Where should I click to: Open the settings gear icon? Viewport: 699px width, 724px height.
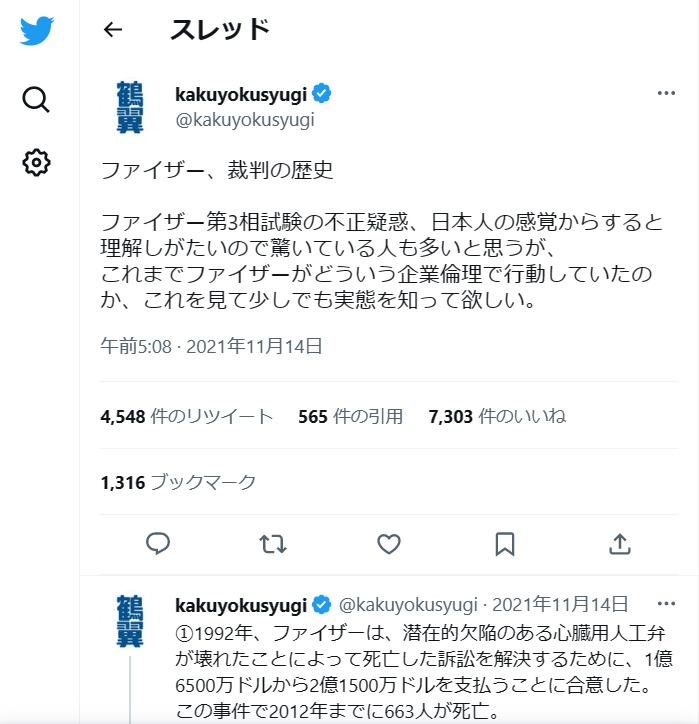pos(36,162)
